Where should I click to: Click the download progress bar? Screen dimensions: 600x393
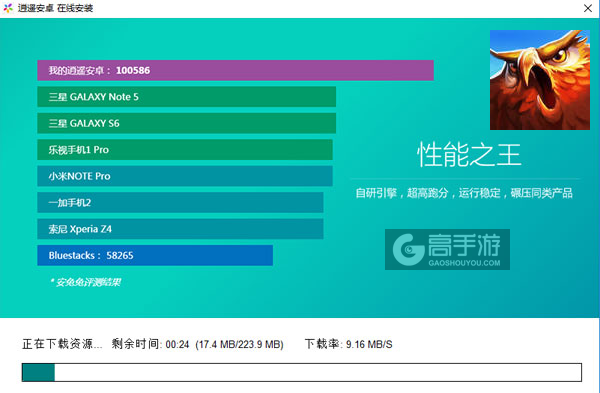click(x=302, y=372)
